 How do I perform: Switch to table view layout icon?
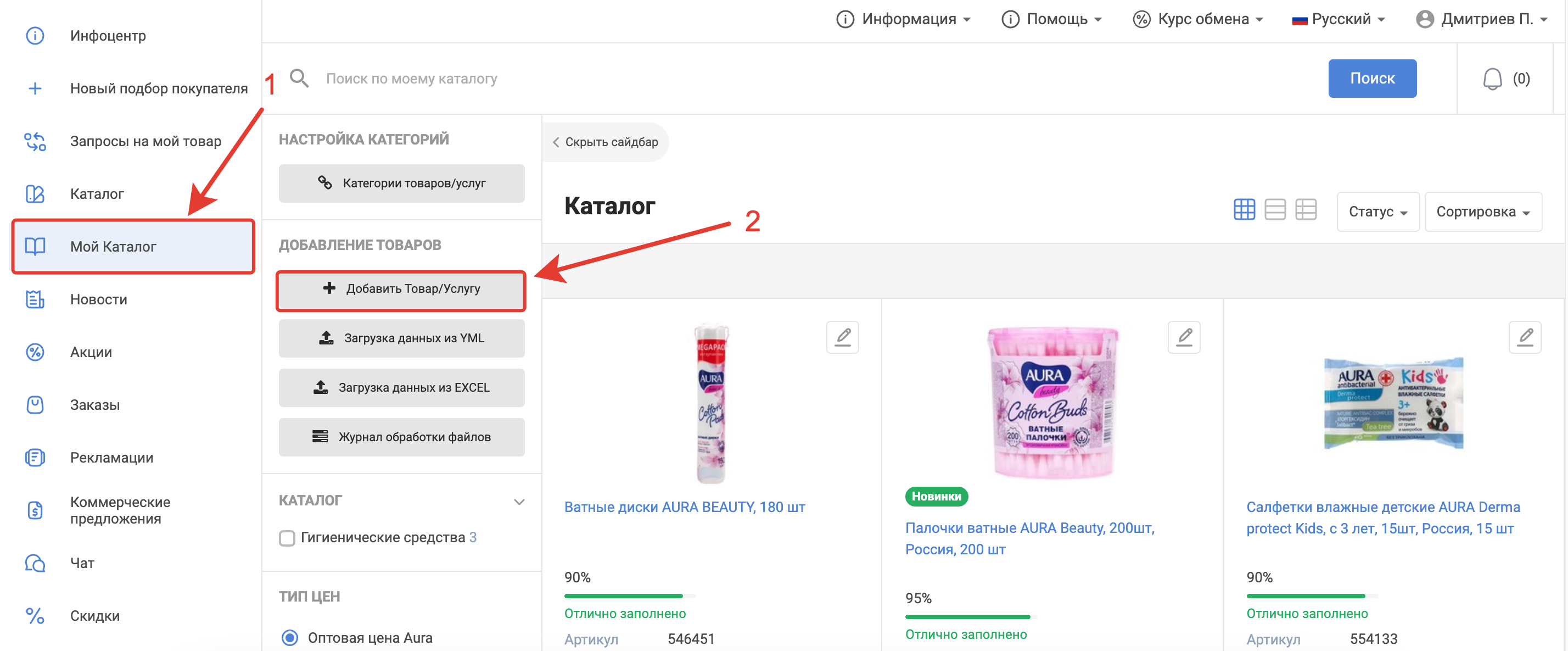pyautogui.click(x=1306, y=209)
